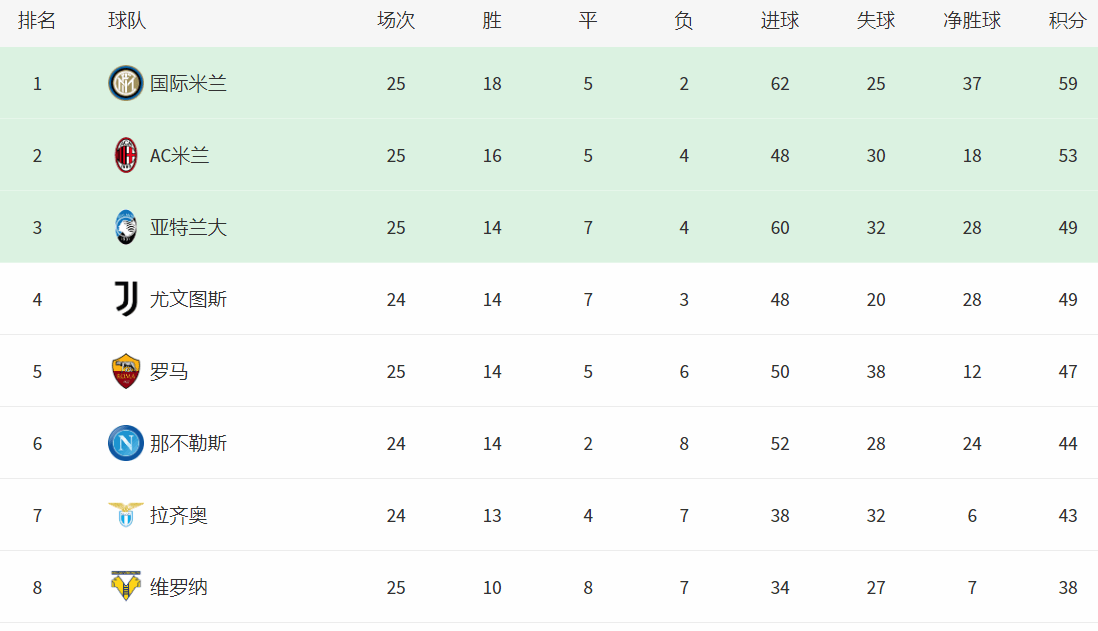This screenshot has height=631, width=1098.
Task: Click the Roma wolf crest
Action: [x=126, y=371]
